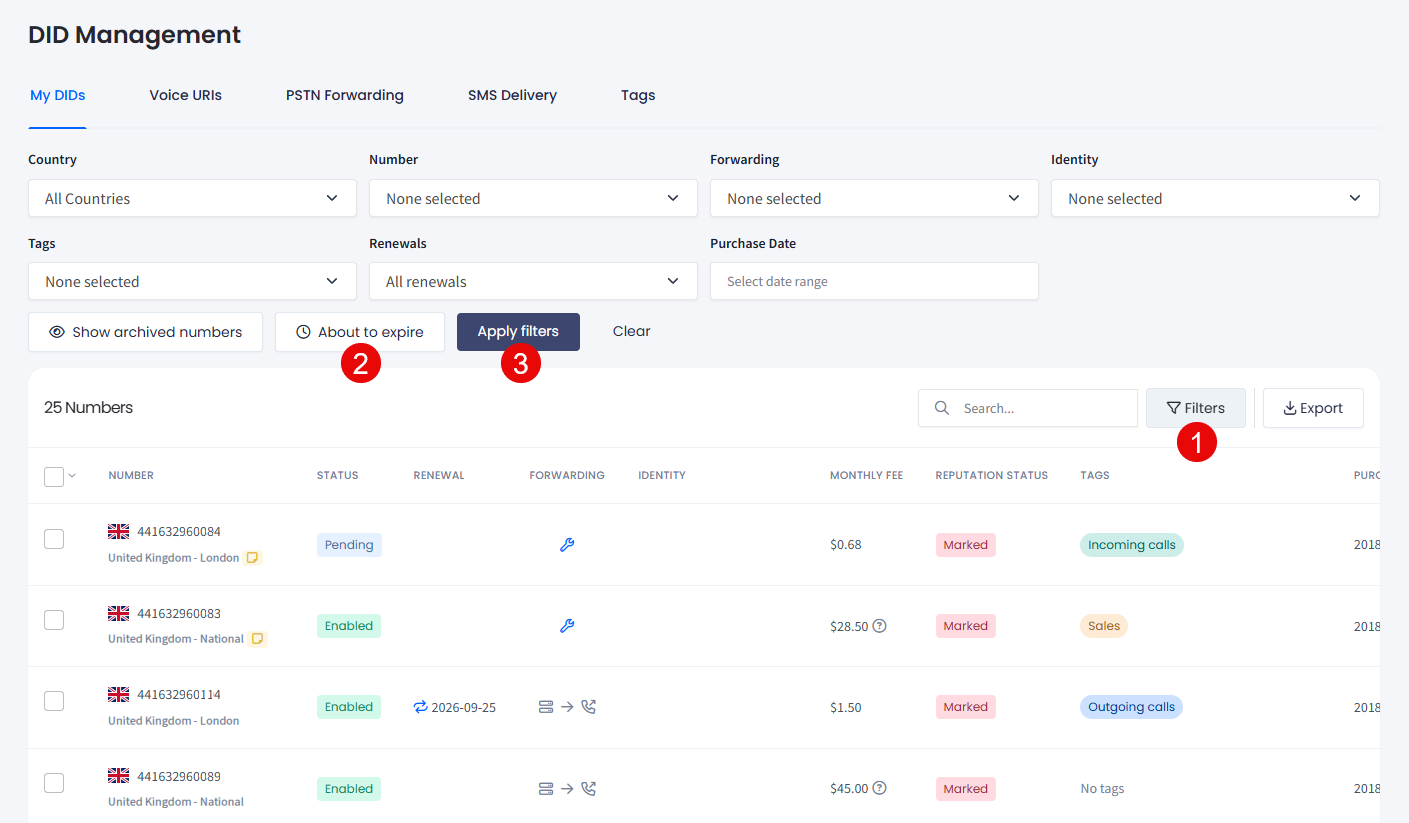
Task: Click the help icon next to $28.50
Action: [880, 626]
